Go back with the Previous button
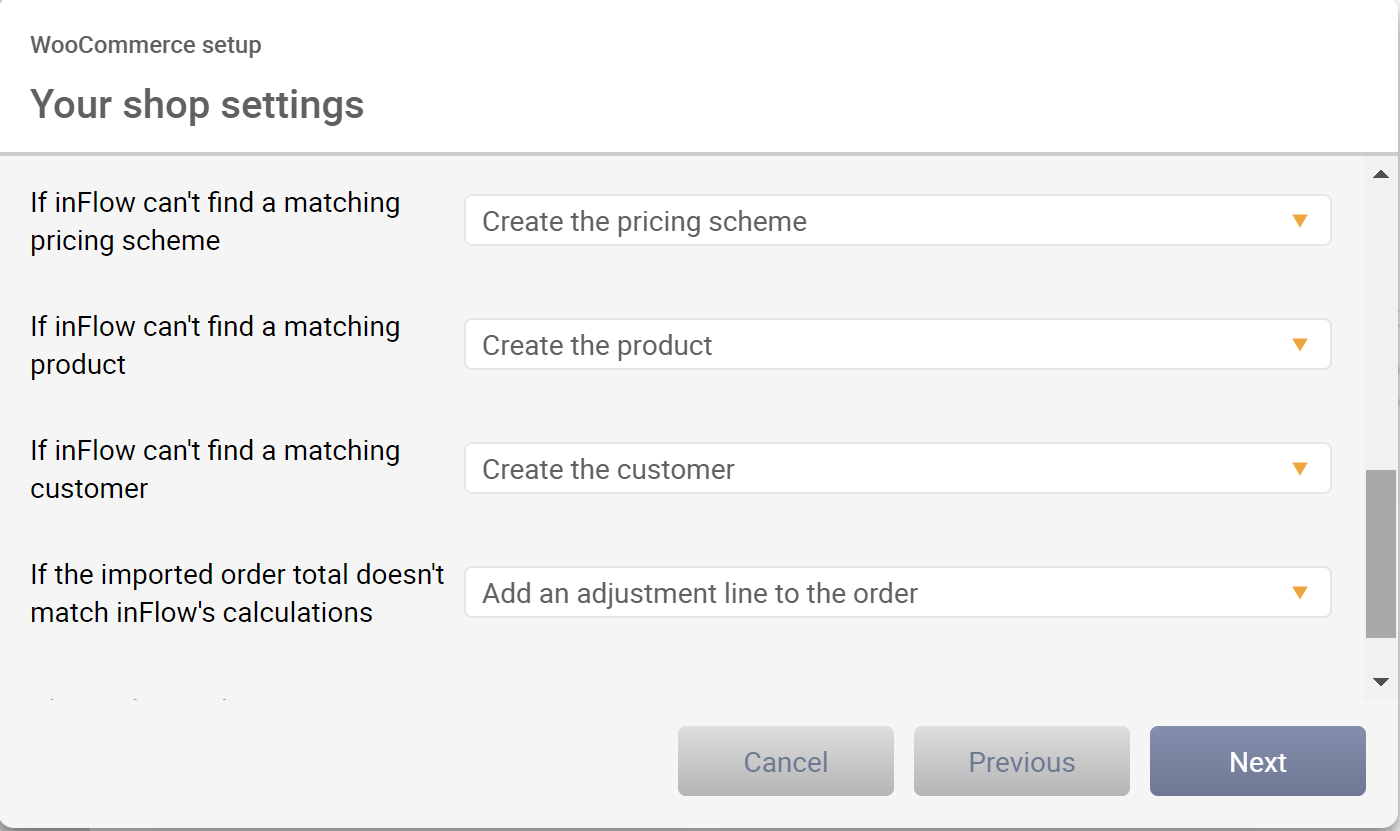Screen dimensions: 1400x831 [1022, 761]
